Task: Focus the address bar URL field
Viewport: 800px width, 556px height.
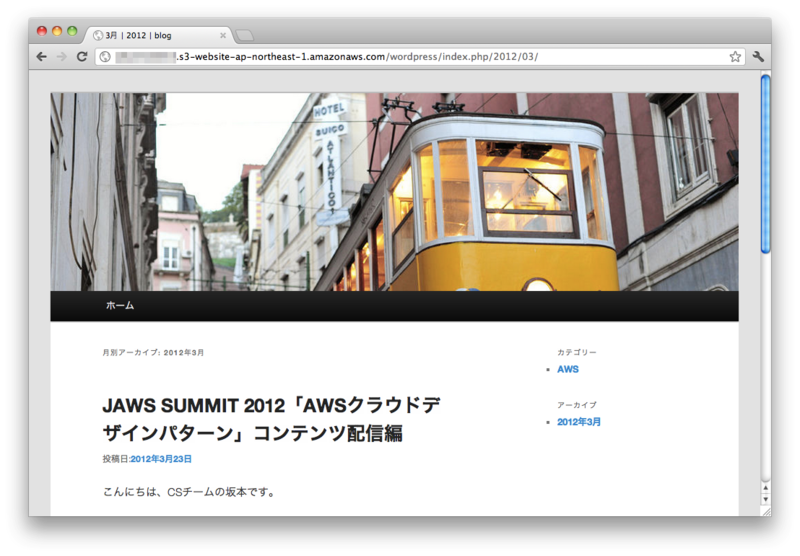Action: coord(419,57)
